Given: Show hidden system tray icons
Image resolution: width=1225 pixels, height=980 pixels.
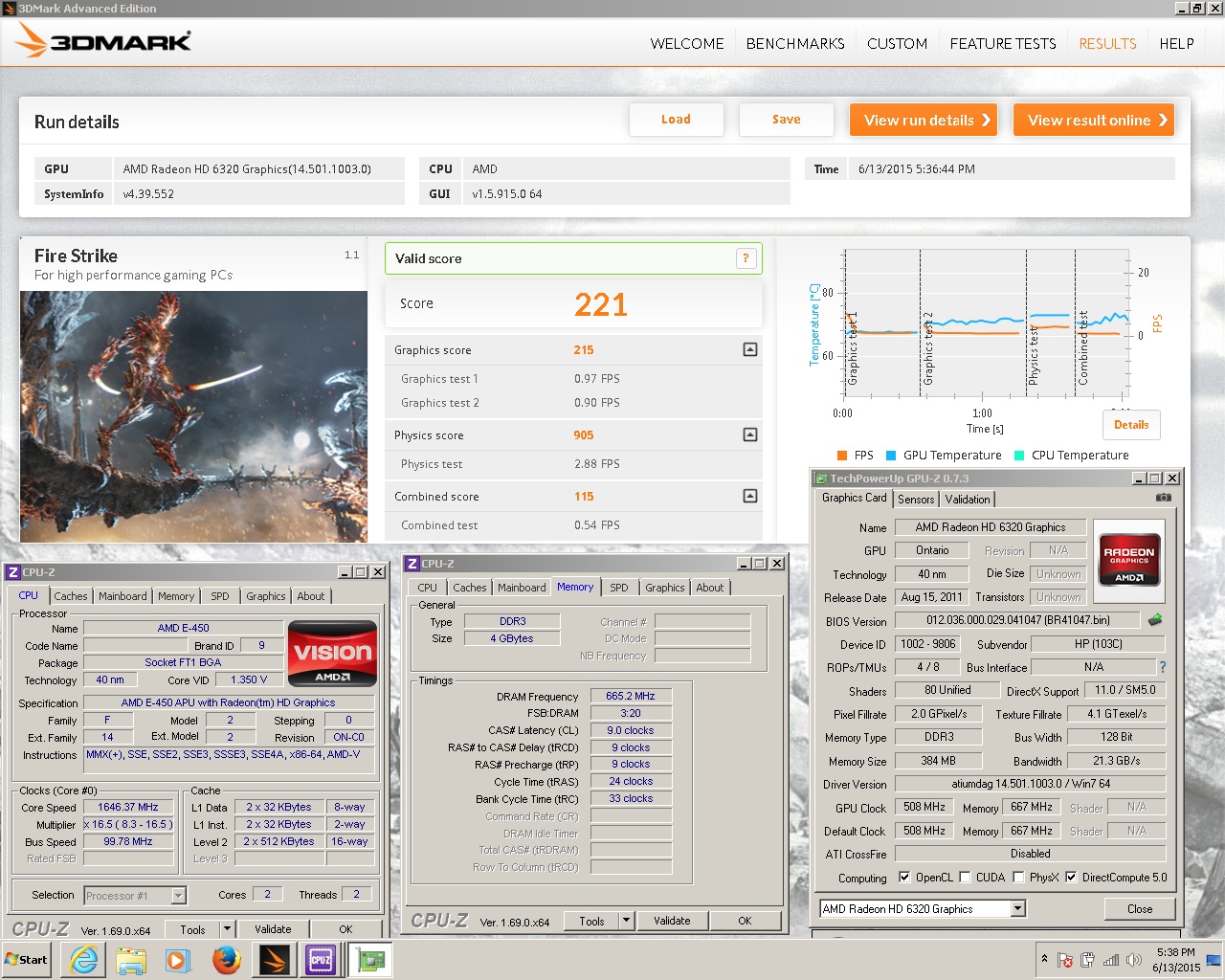Looking at the screenshot, I should [x=1043, y=959].
